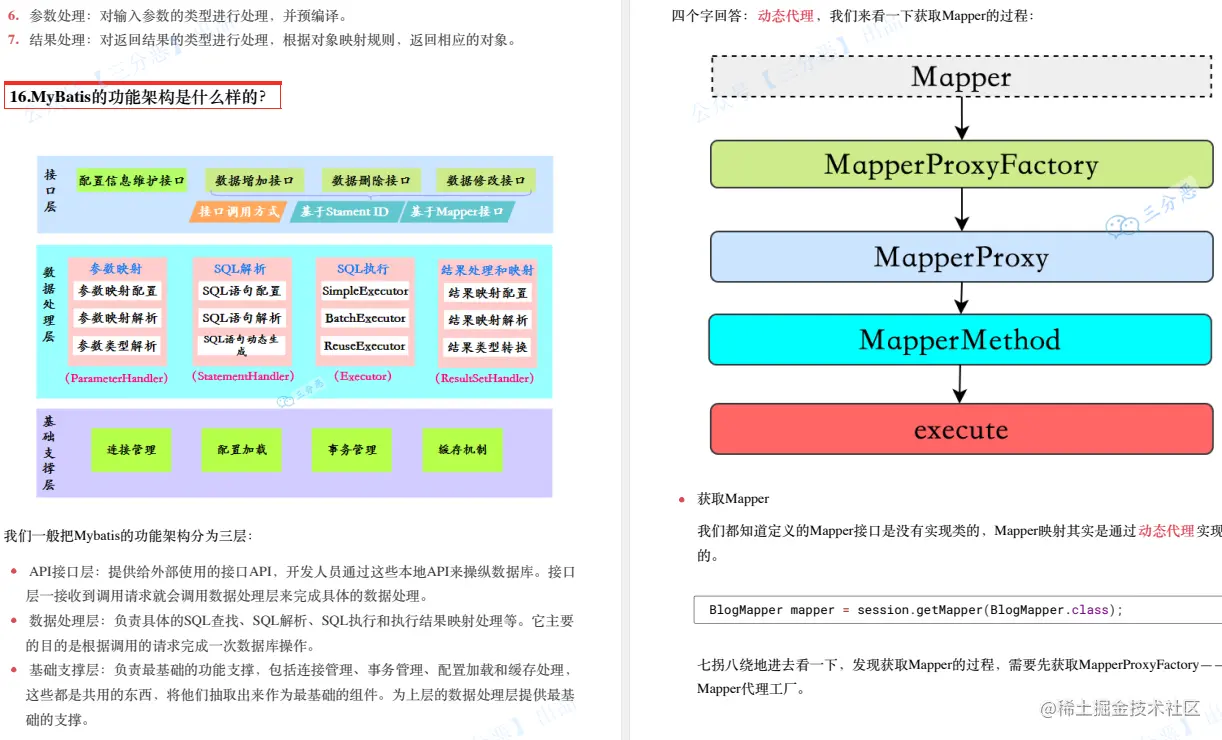
Task: Click the light-blue "MapperProxy" box
Action: (x=961, y=257)
